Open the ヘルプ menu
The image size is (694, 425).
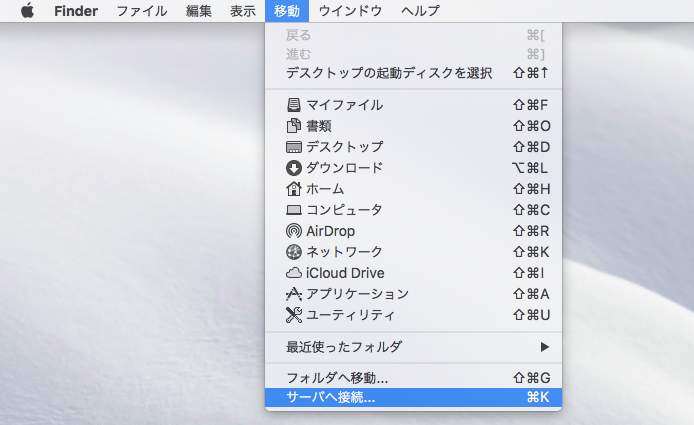pyautogui.click(x=420, y=11)
